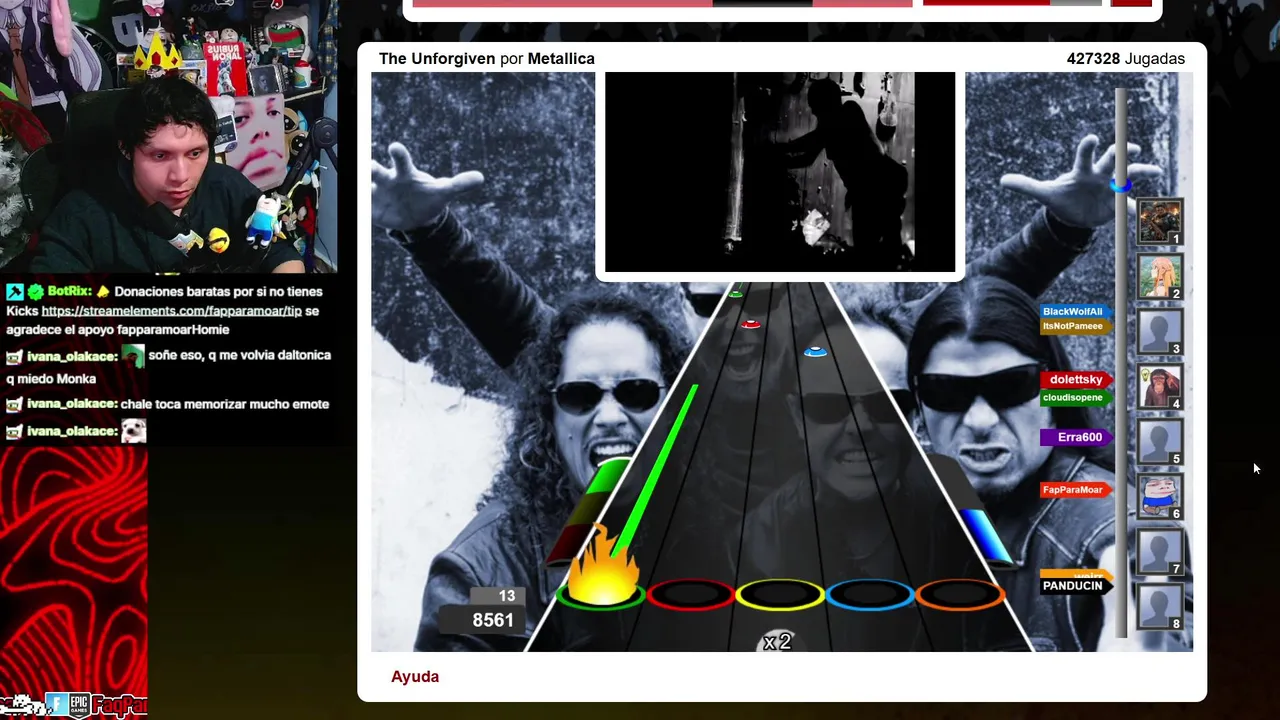Click the blue fret button
1280x720 pixels.
click(870, 596)
